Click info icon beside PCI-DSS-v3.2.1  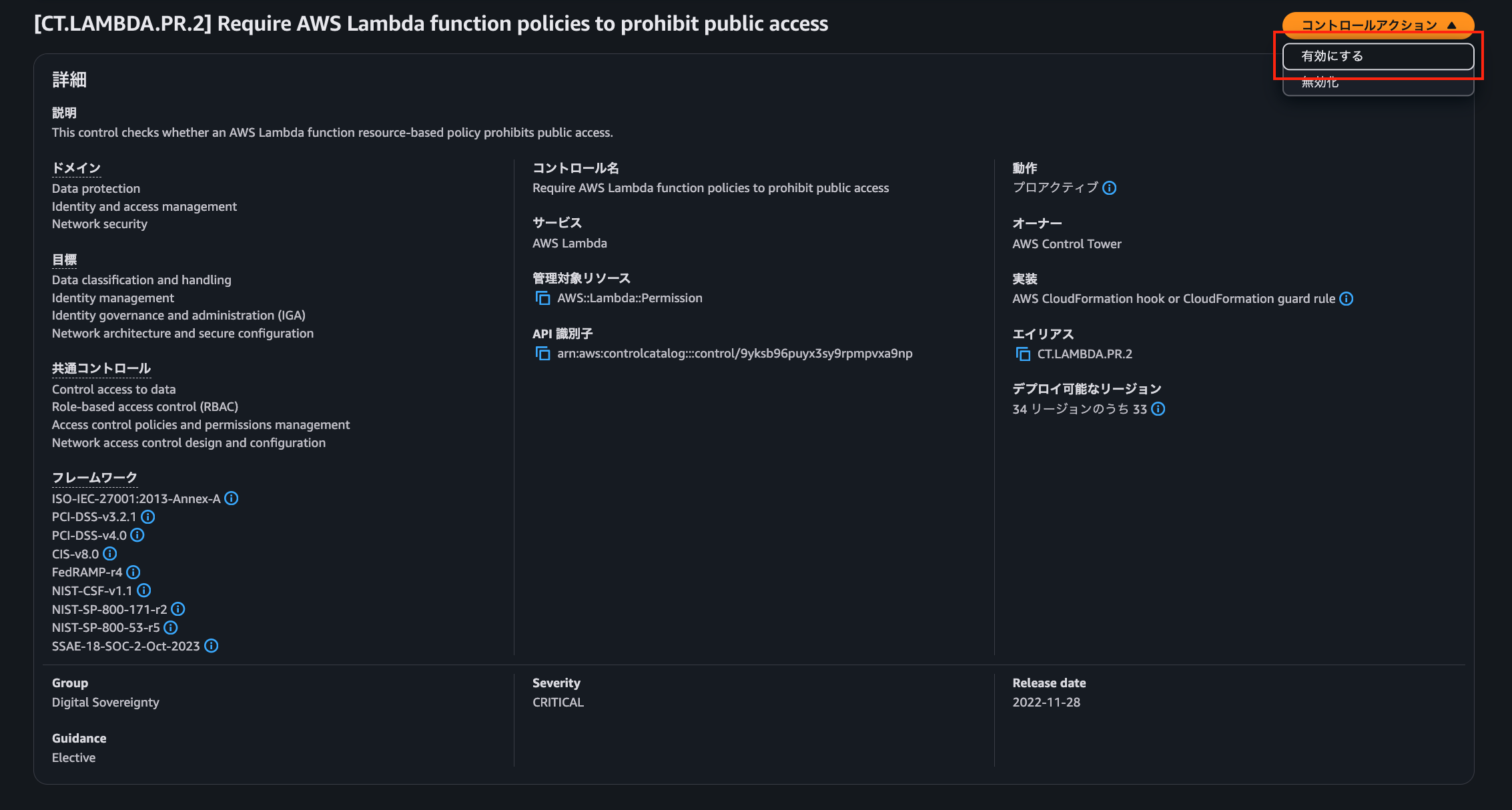148,516
